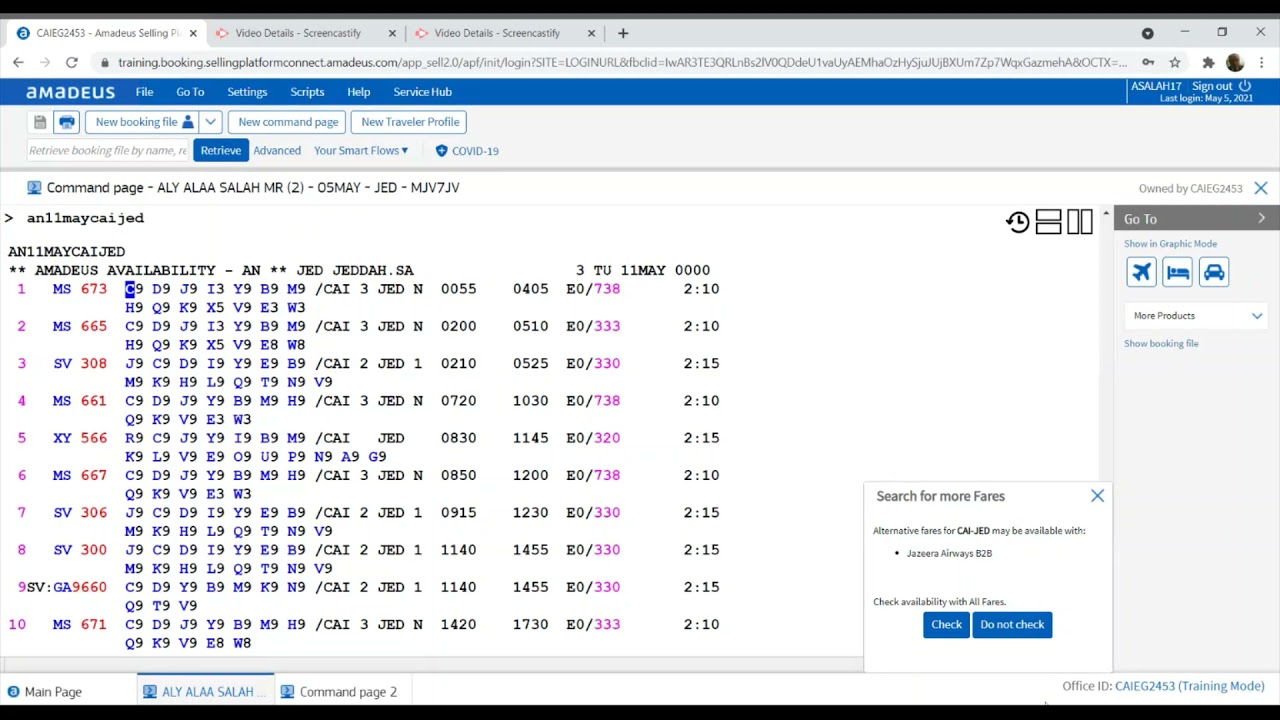Open the Scripts menu

[307, 92]
